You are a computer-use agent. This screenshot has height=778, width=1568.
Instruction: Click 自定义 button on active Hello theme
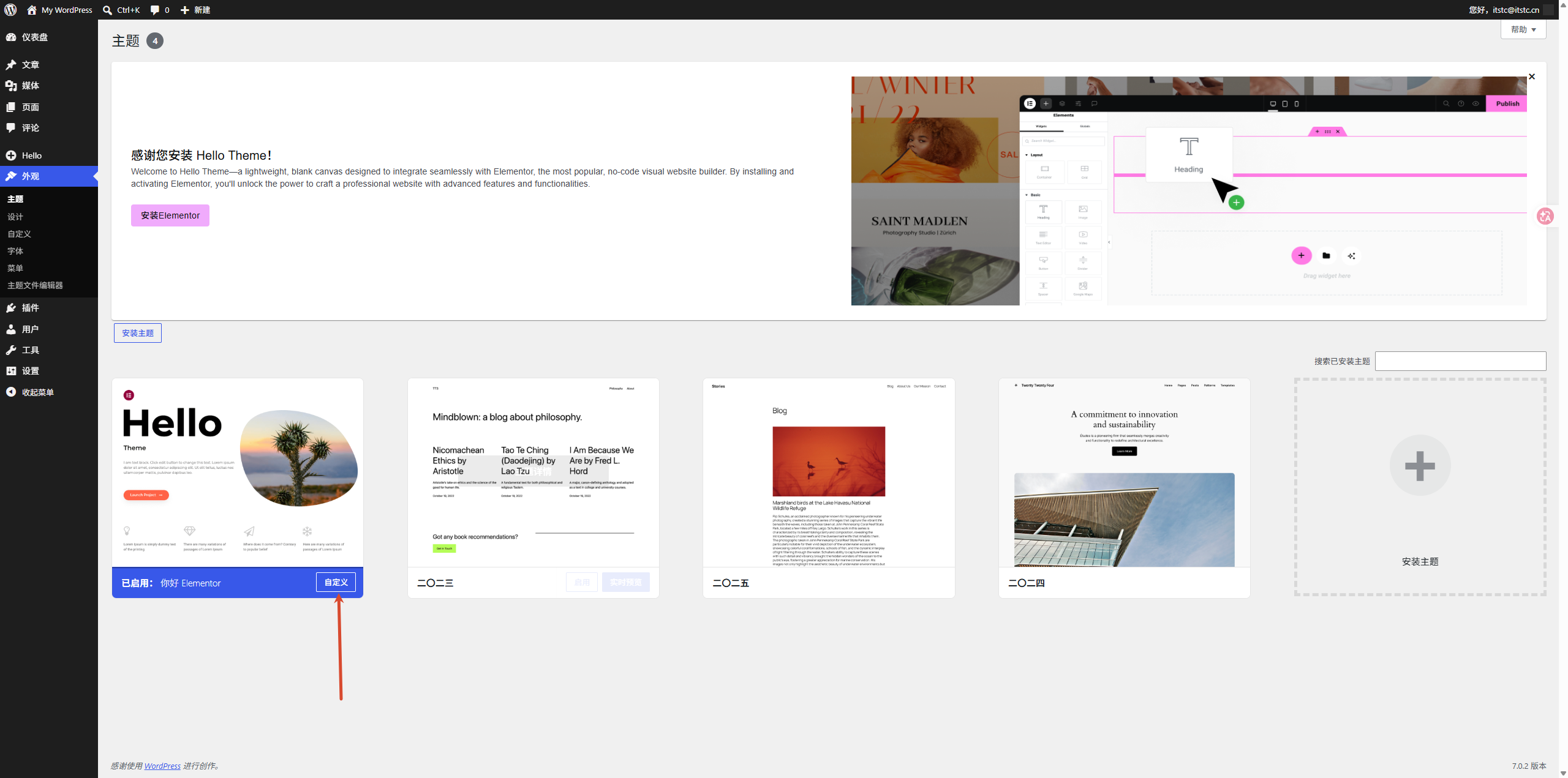[x=336, y=582]
